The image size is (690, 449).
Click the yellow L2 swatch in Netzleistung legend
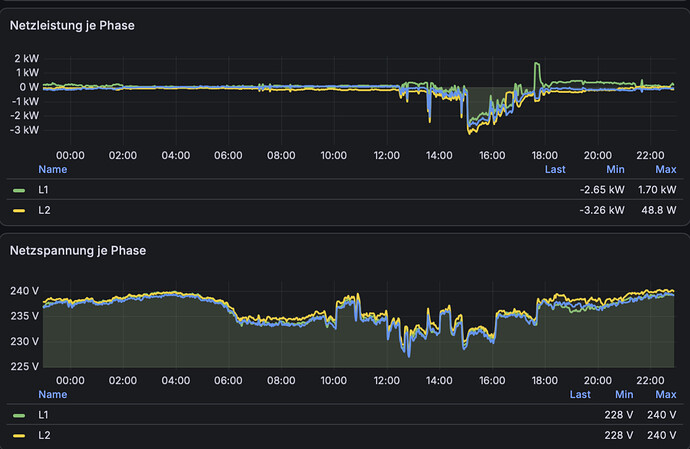(19, 210)
